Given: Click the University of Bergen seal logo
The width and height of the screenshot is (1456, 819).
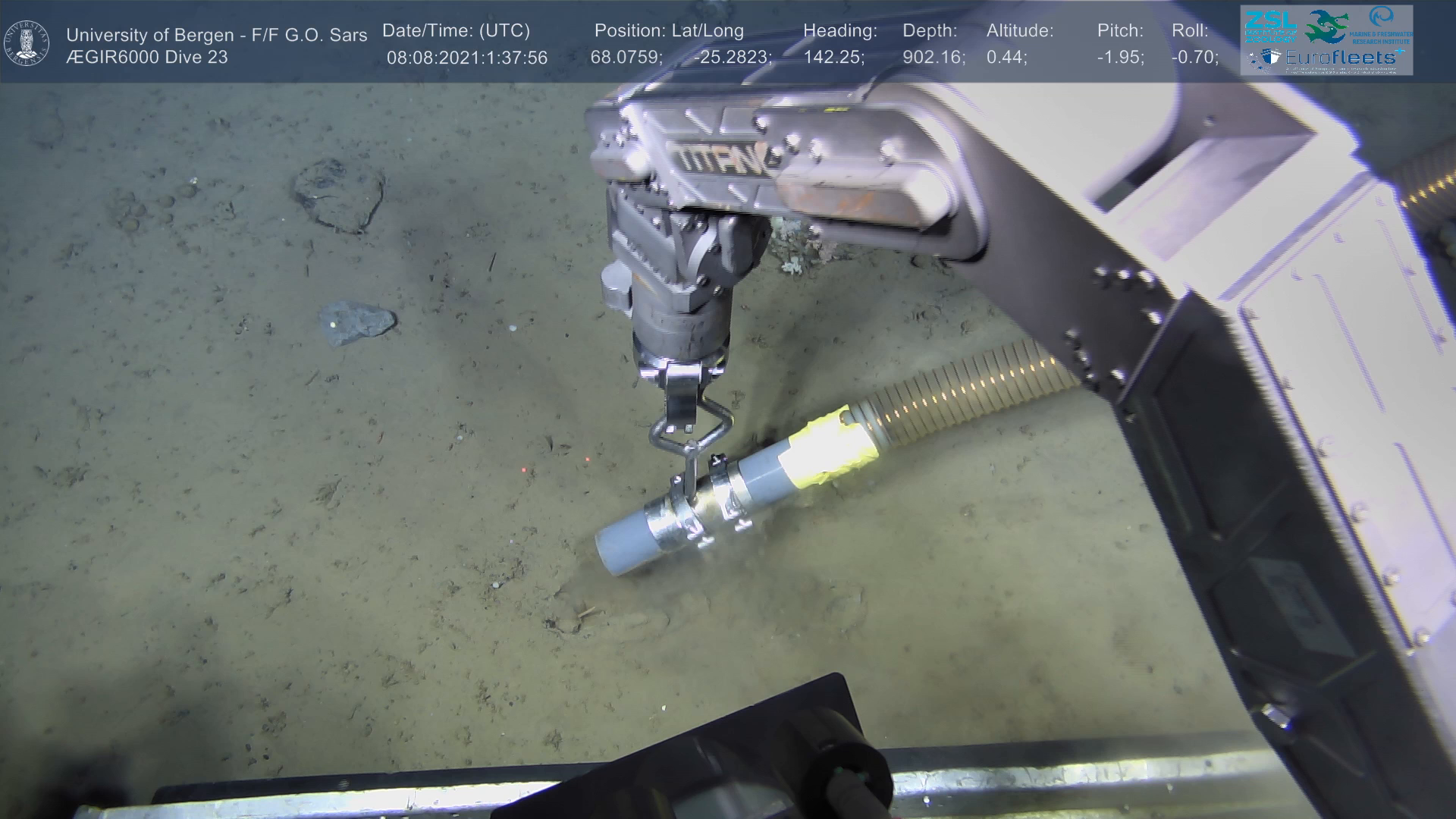Looking at the screenshot, I should pos(27,43).
